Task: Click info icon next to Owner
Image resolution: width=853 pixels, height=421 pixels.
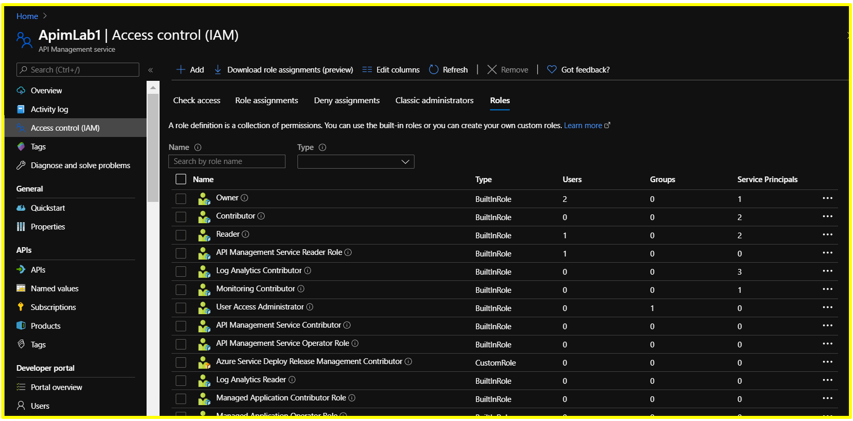Action: pos(245,198)
